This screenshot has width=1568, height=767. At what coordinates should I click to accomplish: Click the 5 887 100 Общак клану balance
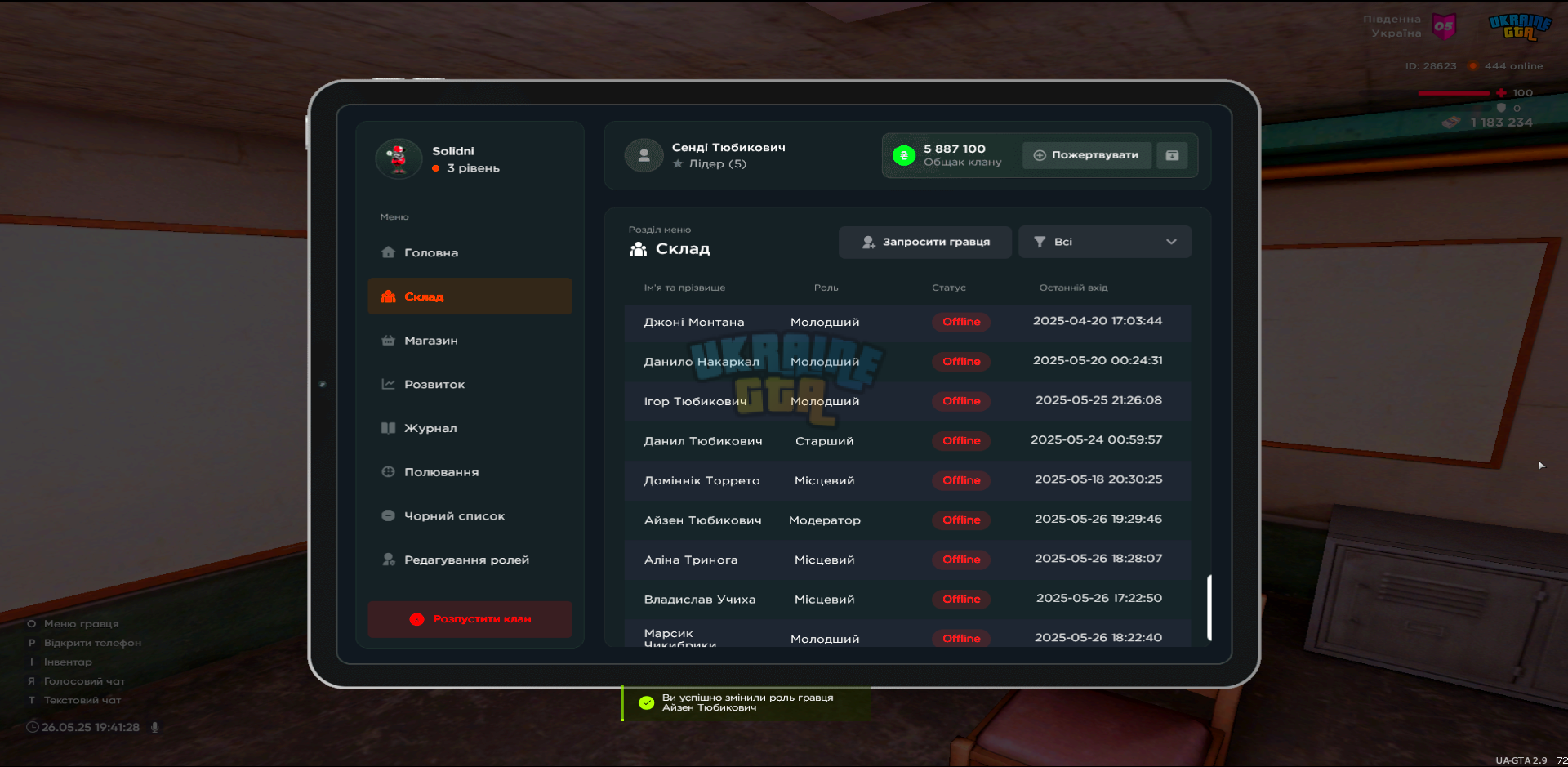[962, 155]
